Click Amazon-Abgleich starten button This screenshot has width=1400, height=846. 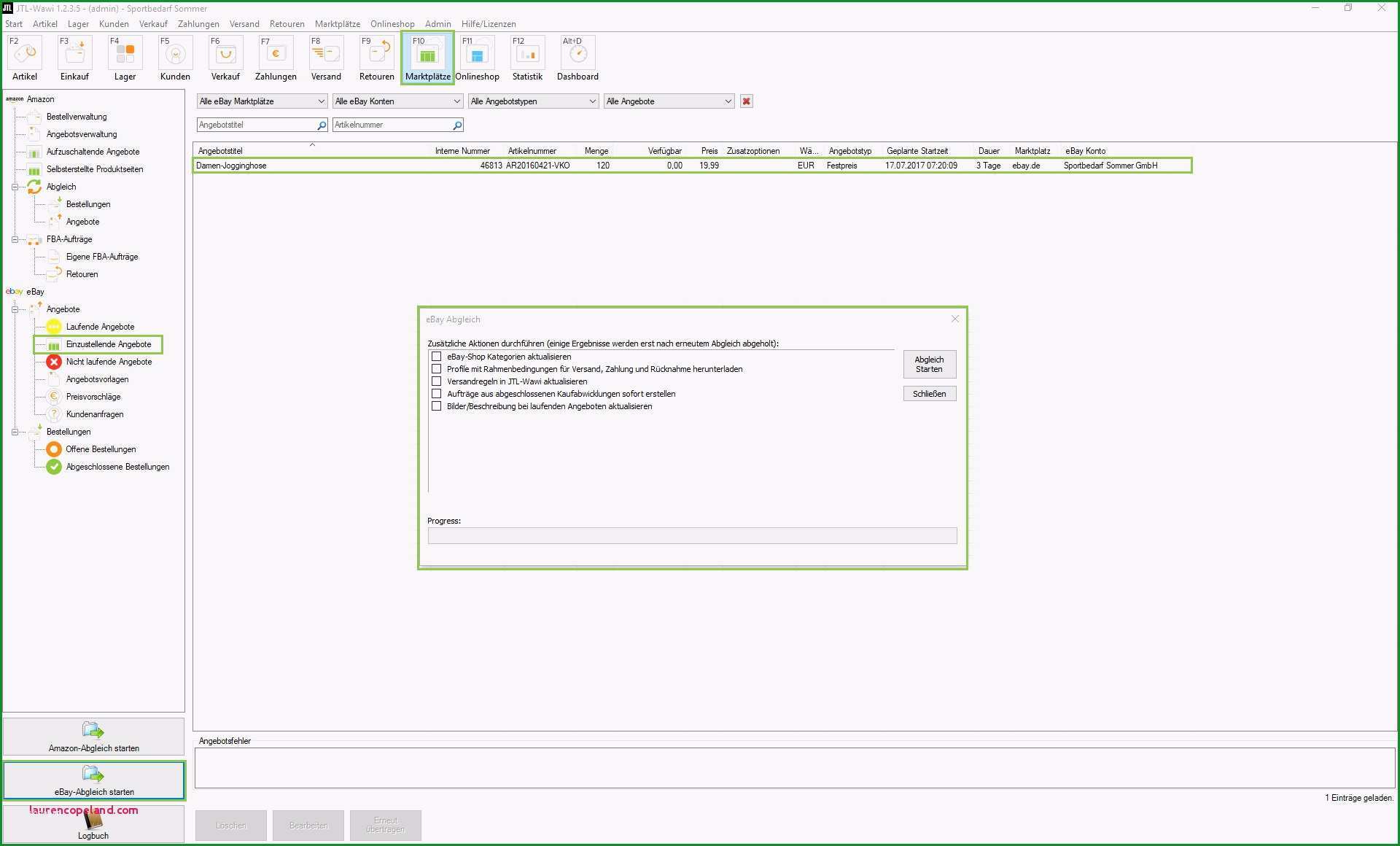point(93,737)
